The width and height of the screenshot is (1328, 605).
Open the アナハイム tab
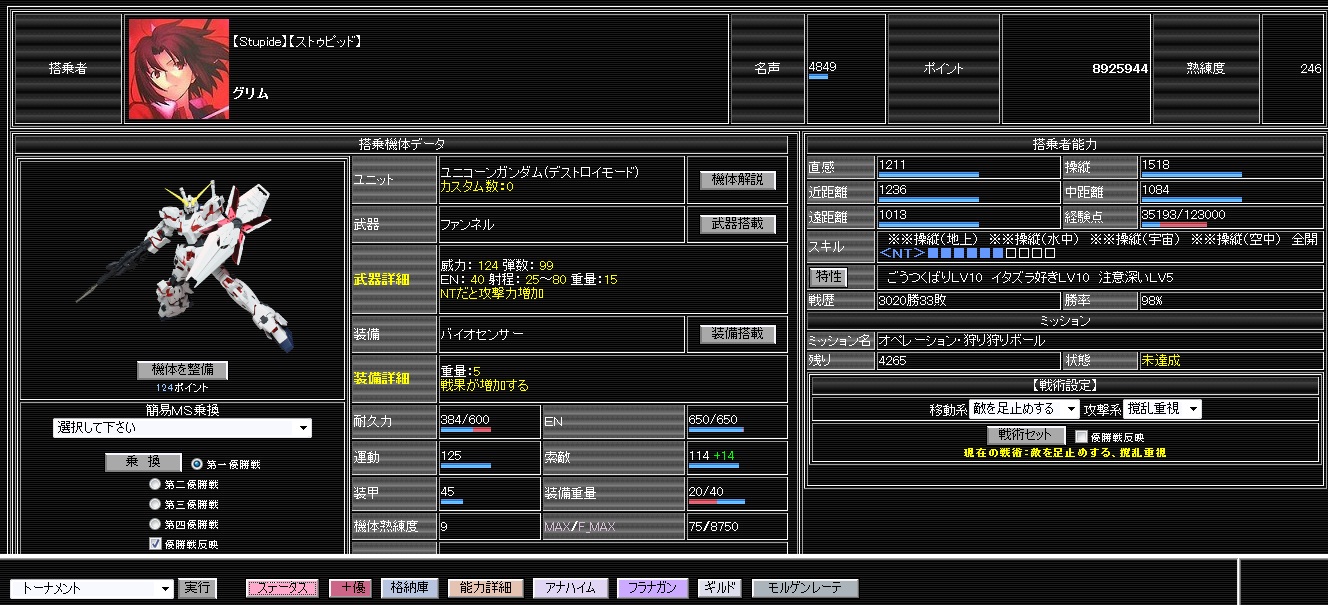(570, 589)
